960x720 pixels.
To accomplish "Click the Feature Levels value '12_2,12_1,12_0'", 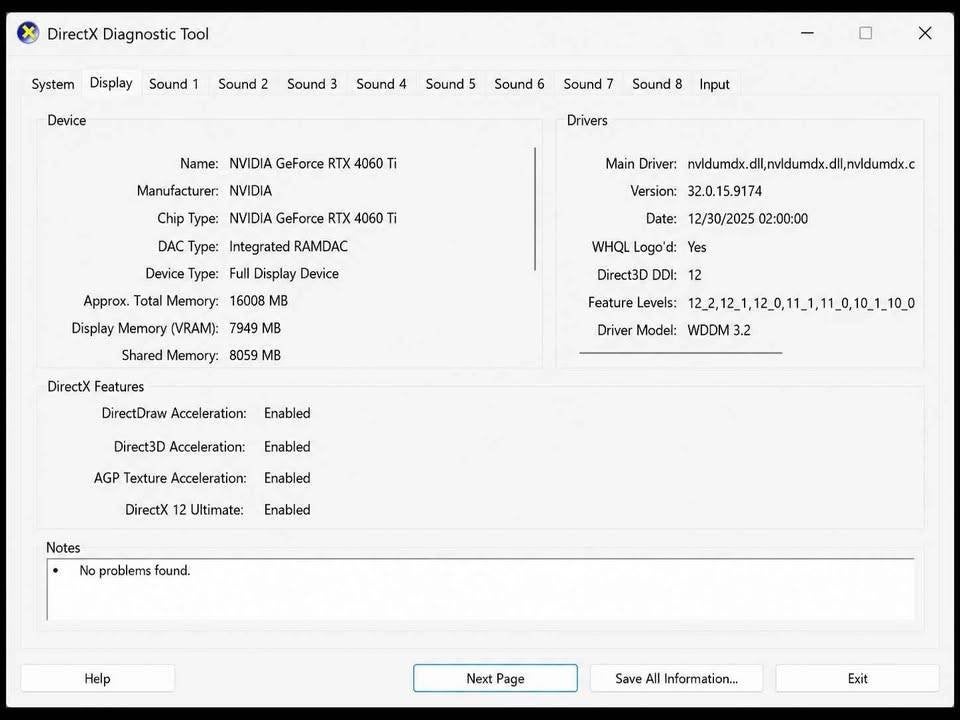I will click(801, 303).
